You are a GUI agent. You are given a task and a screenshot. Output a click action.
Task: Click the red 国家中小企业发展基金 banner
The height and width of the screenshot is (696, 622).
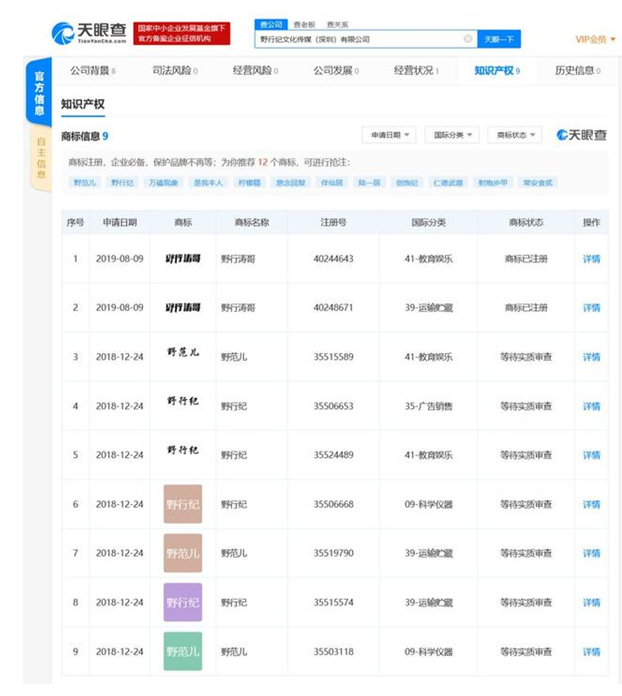click(x=182, y=33)
